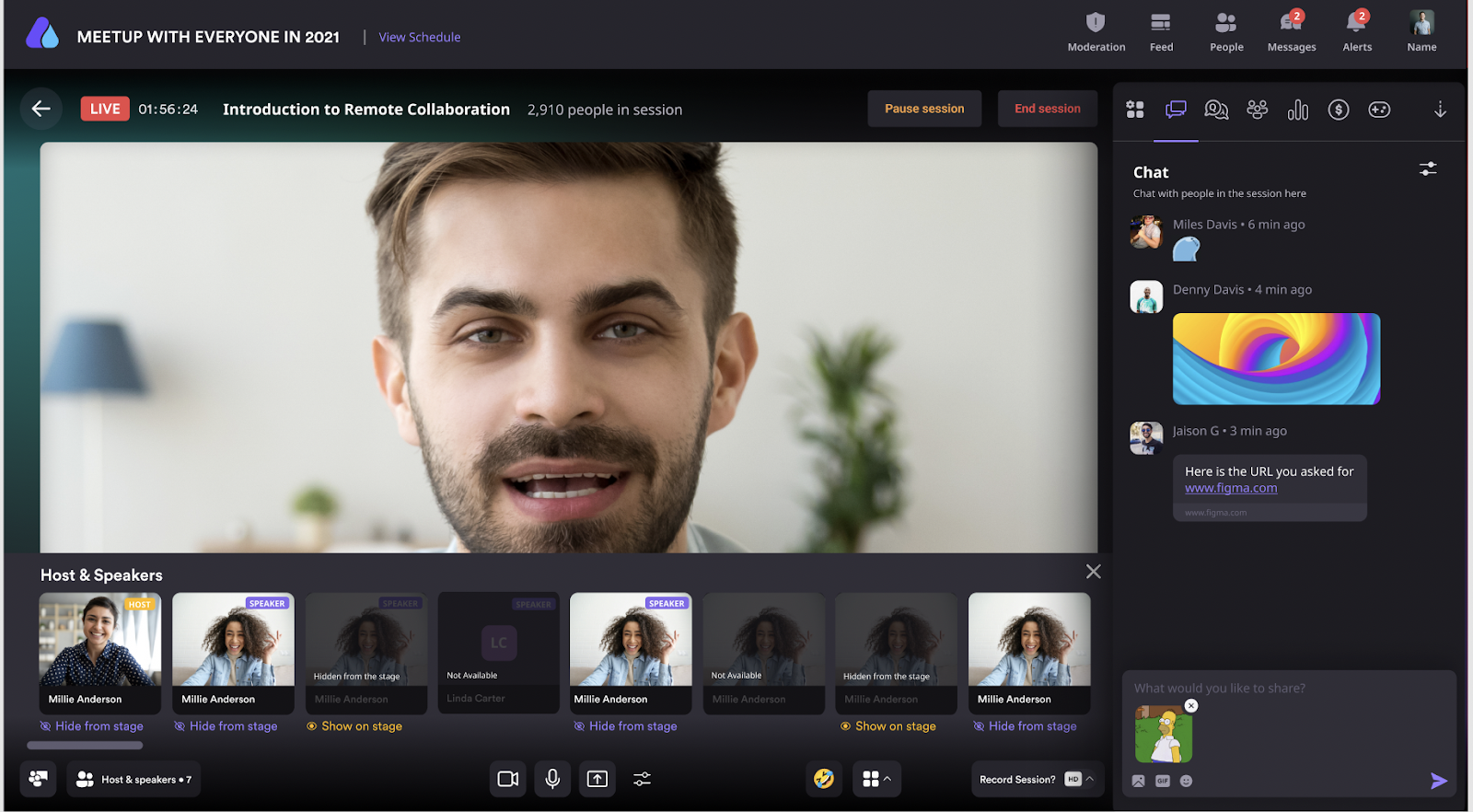Go back using the arrow button
The image size is (1473, 812).
[x=41, y=109]
